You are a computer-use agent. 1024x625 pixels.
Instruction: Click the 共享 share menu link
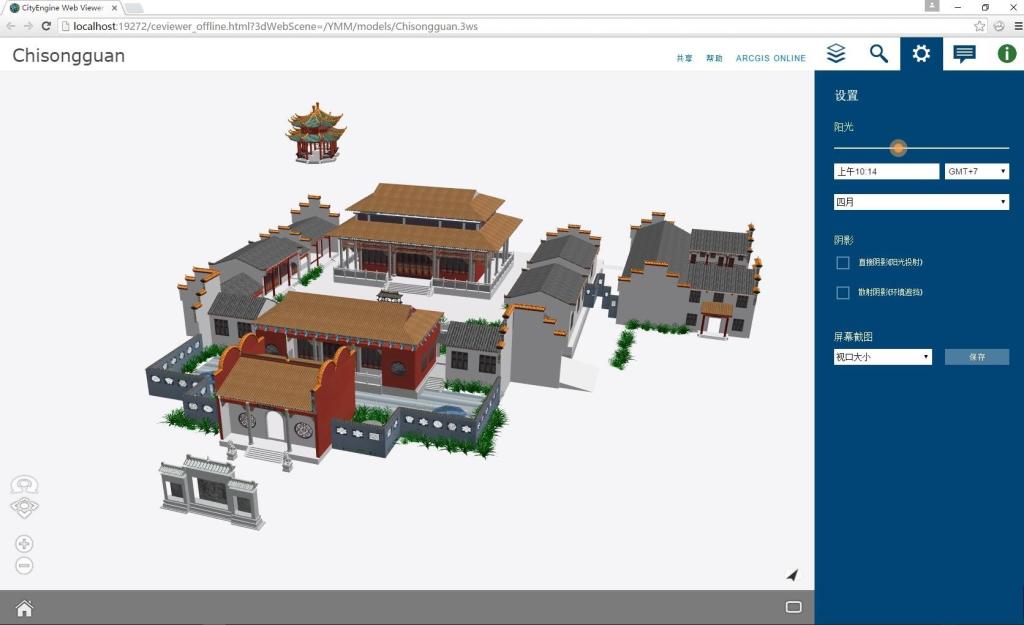[x=684, y=59]
